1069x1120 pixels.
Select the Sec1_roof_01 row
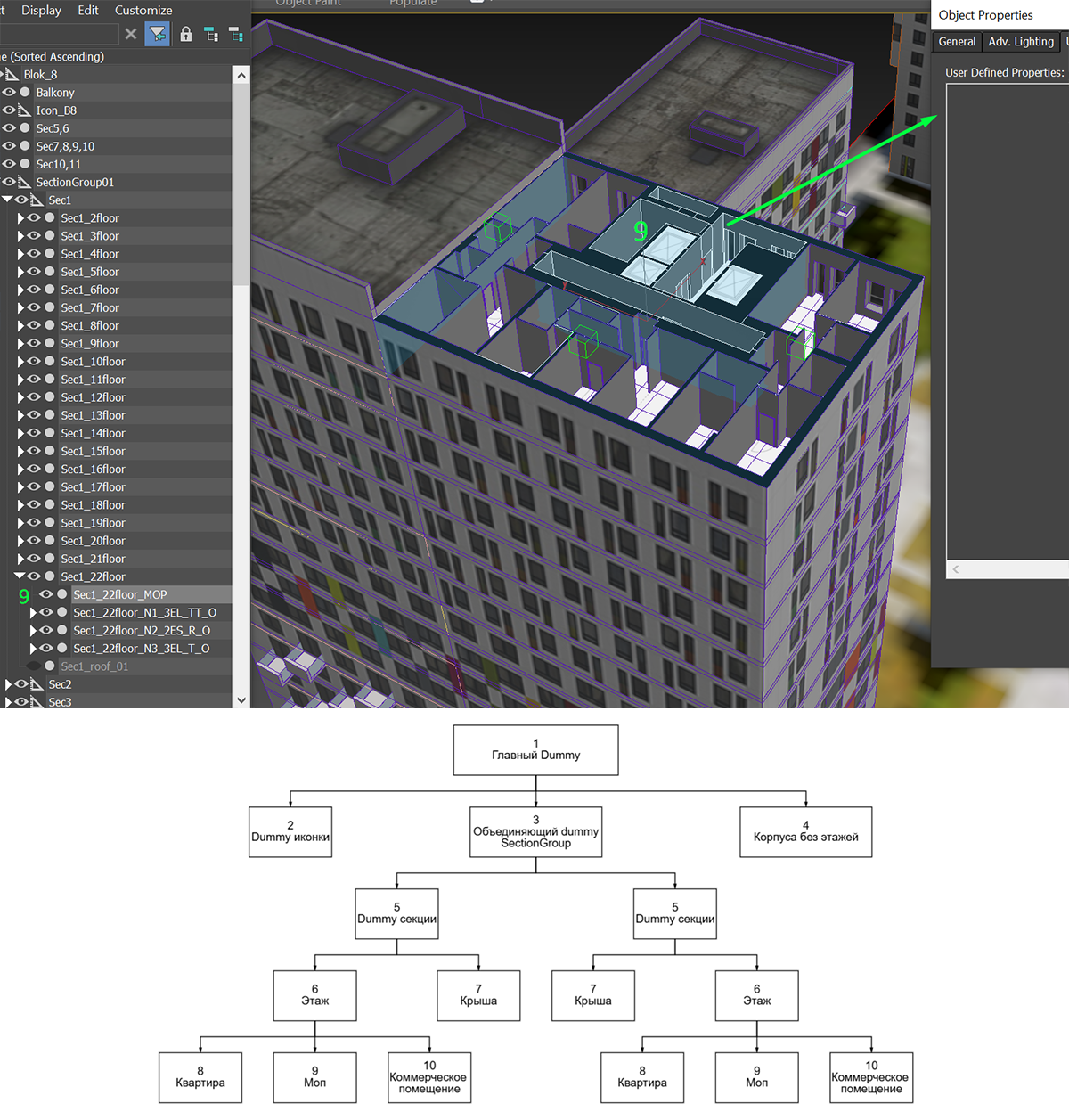[x=94, y=666]
